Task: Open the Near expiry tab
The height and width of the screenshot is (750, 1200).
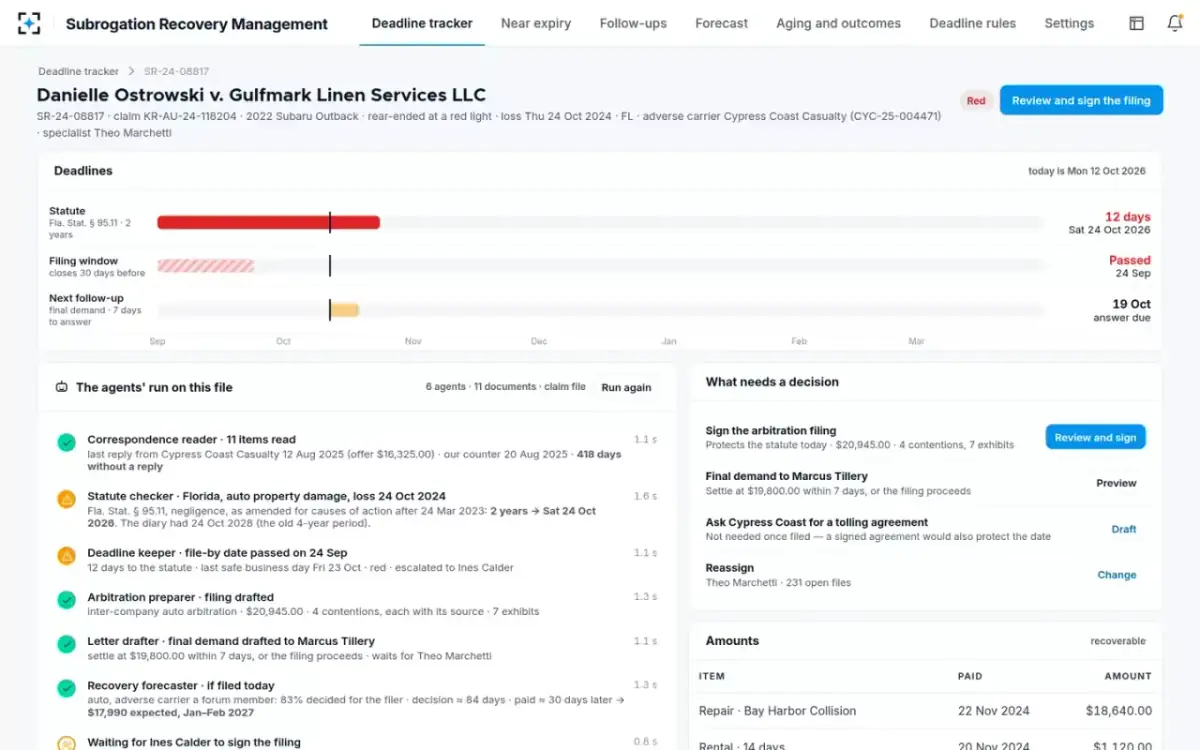Action: pos(536,23)
